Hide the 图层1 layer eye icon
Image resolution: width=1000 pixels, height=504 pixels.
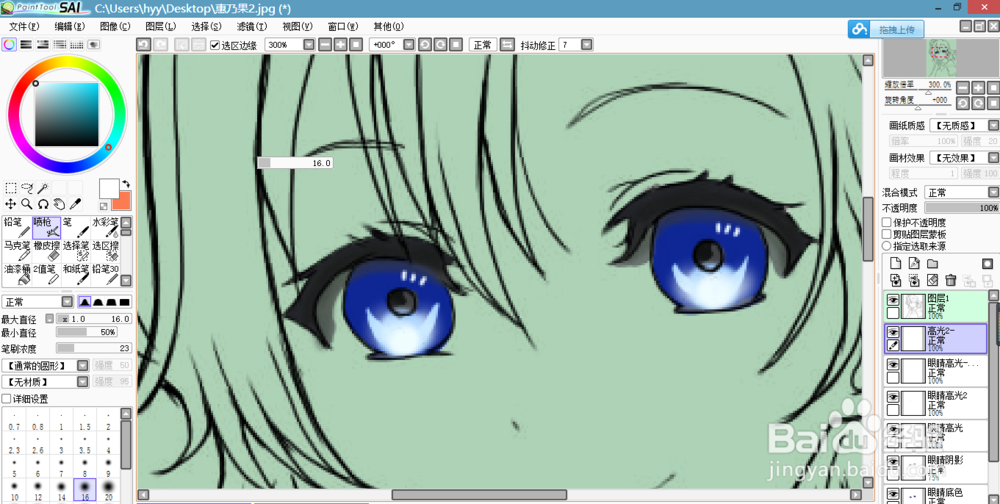coord(893,299)
